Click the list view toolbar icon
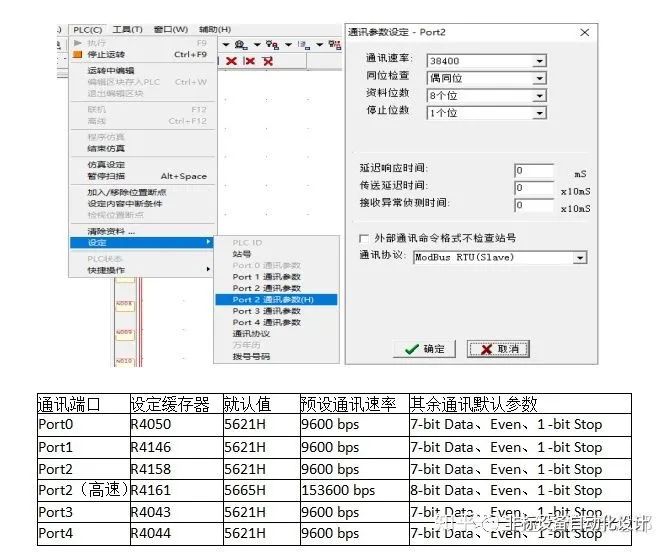Image resolution: width=670 pixels, height=552 pixels. click(304, 44)
